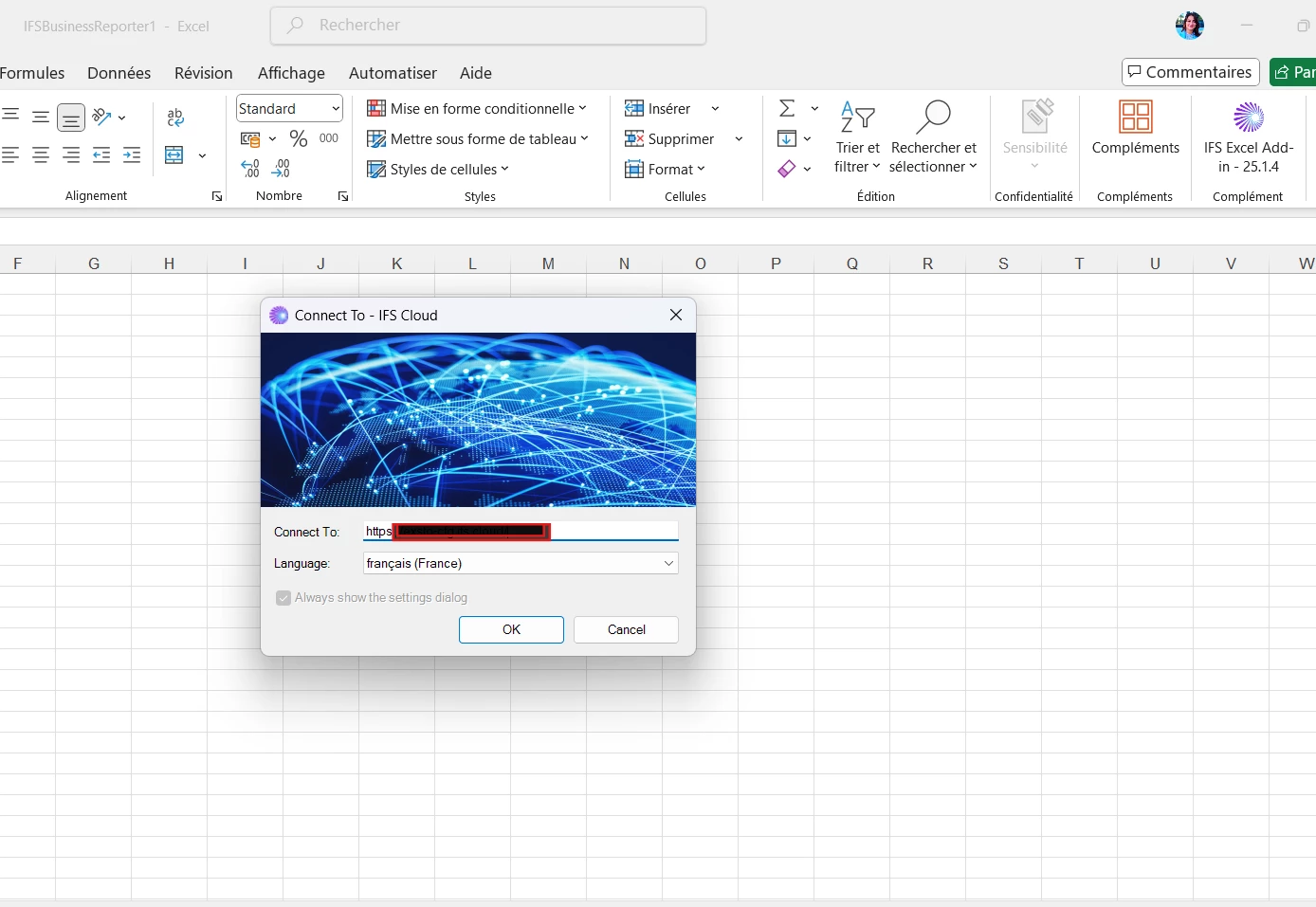This screenshot has height=907, width=1316.
Task: Expand Mise en forme conditionnelle menu
Action: pos(477,109)
